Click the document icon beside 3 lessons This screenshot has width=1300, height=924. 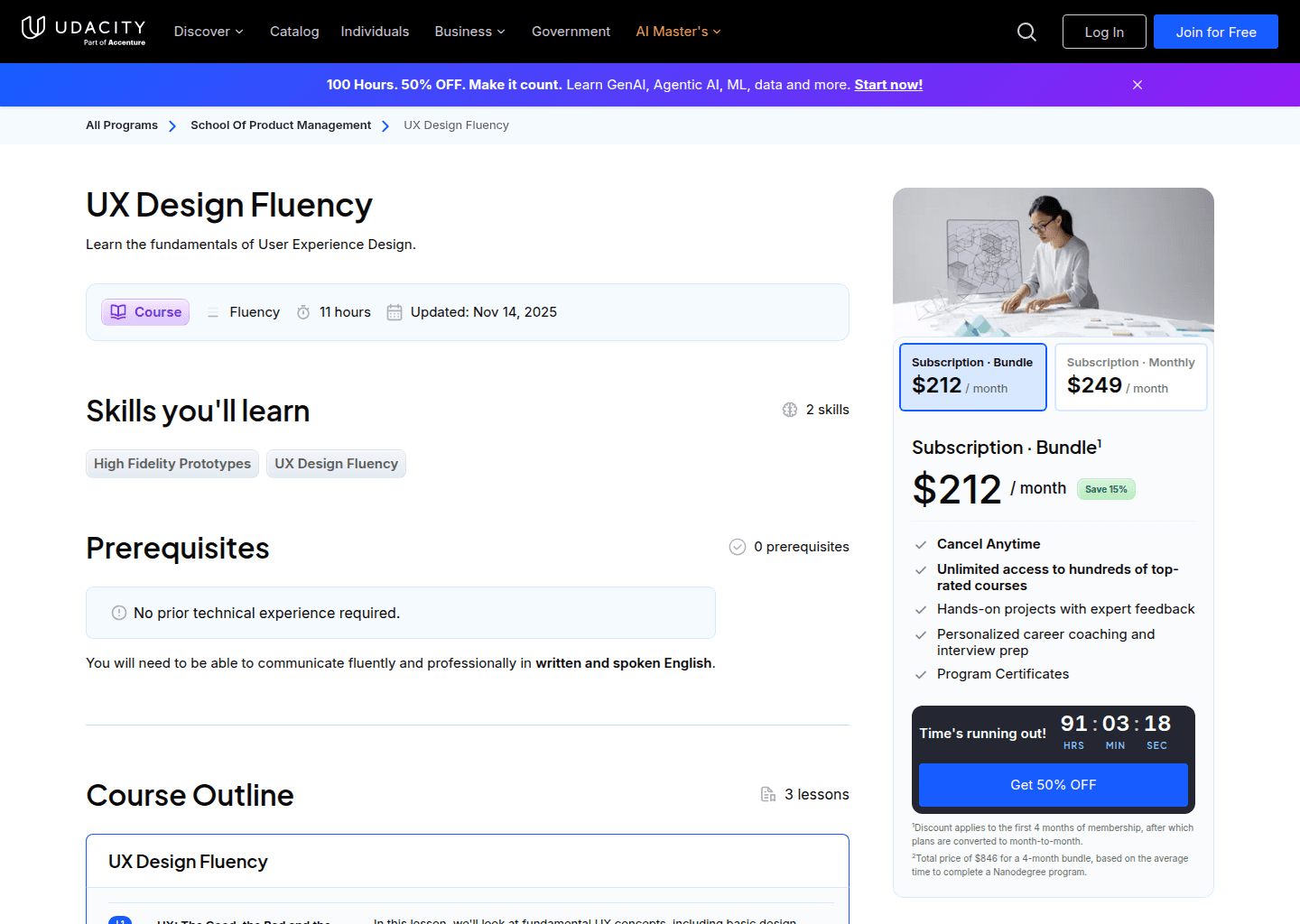tap(768, 794)
